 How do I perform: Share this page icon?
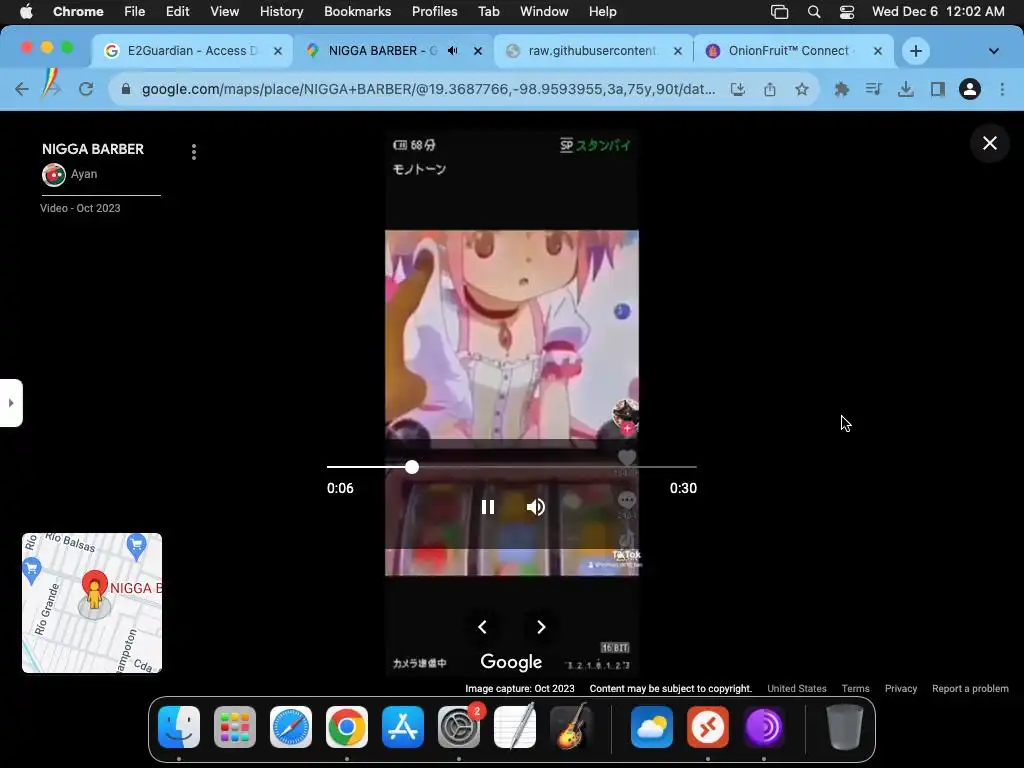pyautogui.click(x=769, y=89)
